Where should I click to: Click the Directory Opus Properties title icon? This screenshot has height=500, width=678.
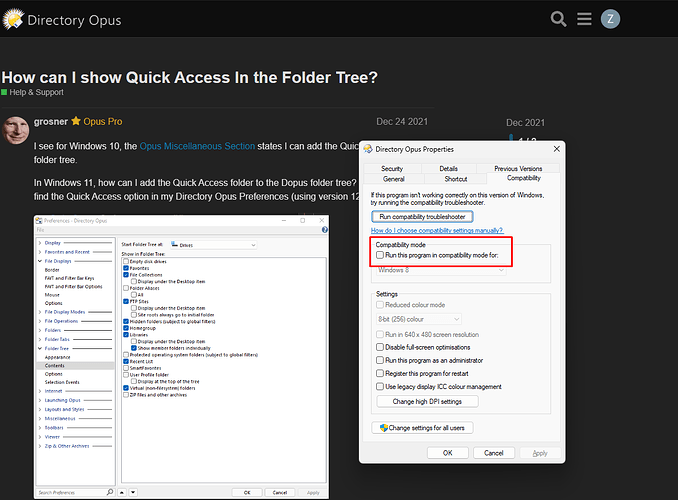pyautogui.click(x=368, y=149)
